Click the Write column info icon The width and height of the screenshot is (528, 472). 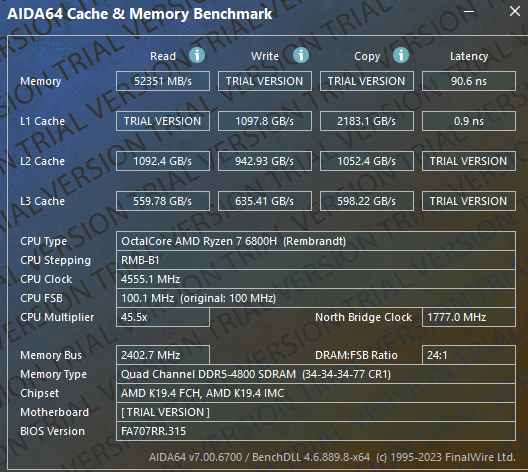click(x=301, y=55)
